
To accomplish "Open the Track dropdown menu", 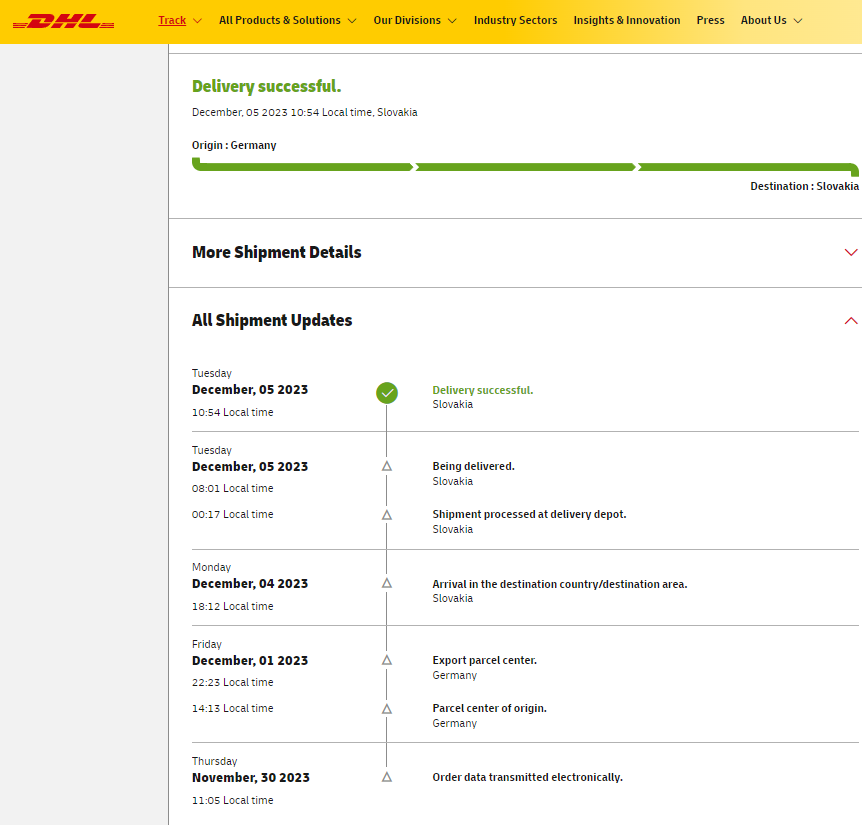I will pos(179,20).
